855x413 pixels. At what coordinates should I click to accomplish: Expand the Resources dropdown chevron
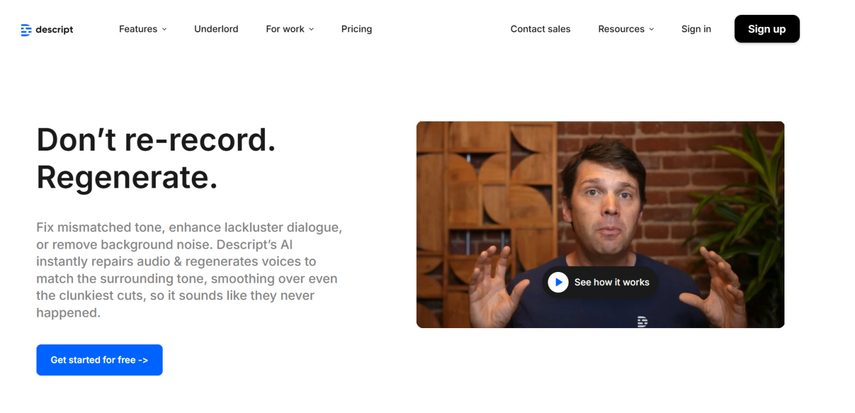[x=652, y=30]
